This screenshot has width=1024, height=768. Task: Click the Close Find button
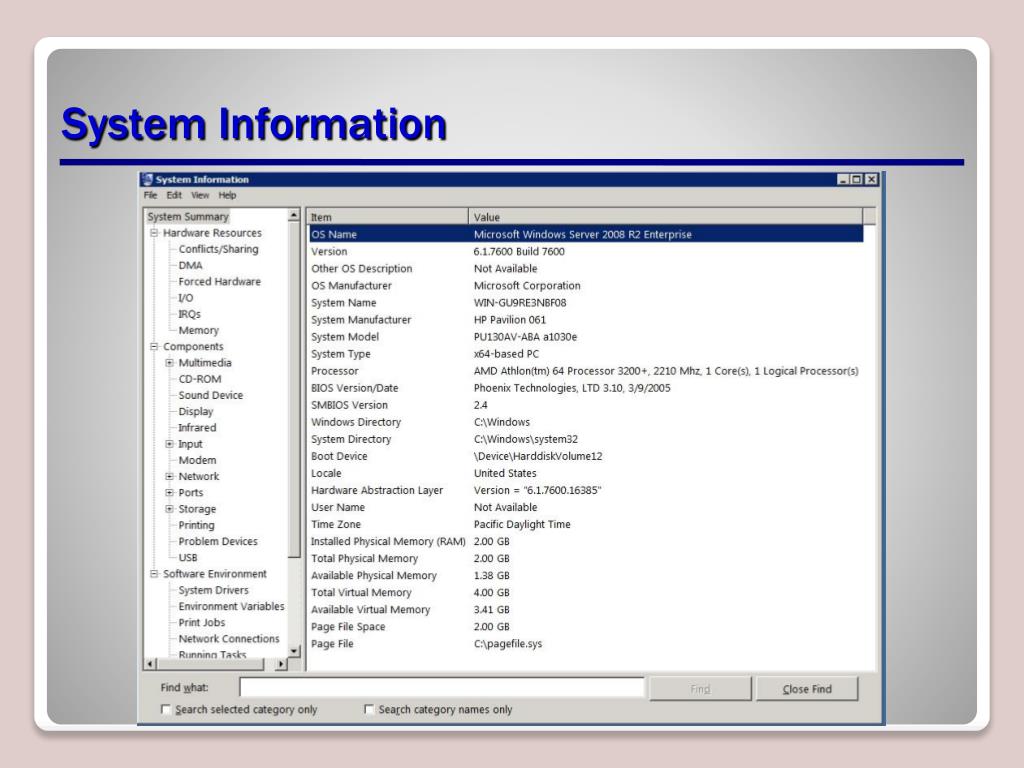(x=807, y=689)
